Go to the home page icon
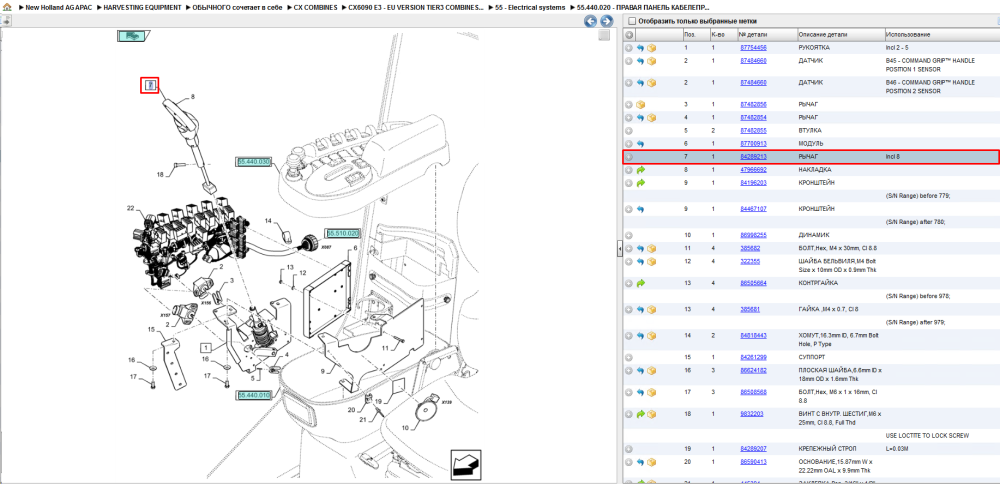Image resolution: width=1000 pixels, height=484 pixels. click(x=8, y=7)
